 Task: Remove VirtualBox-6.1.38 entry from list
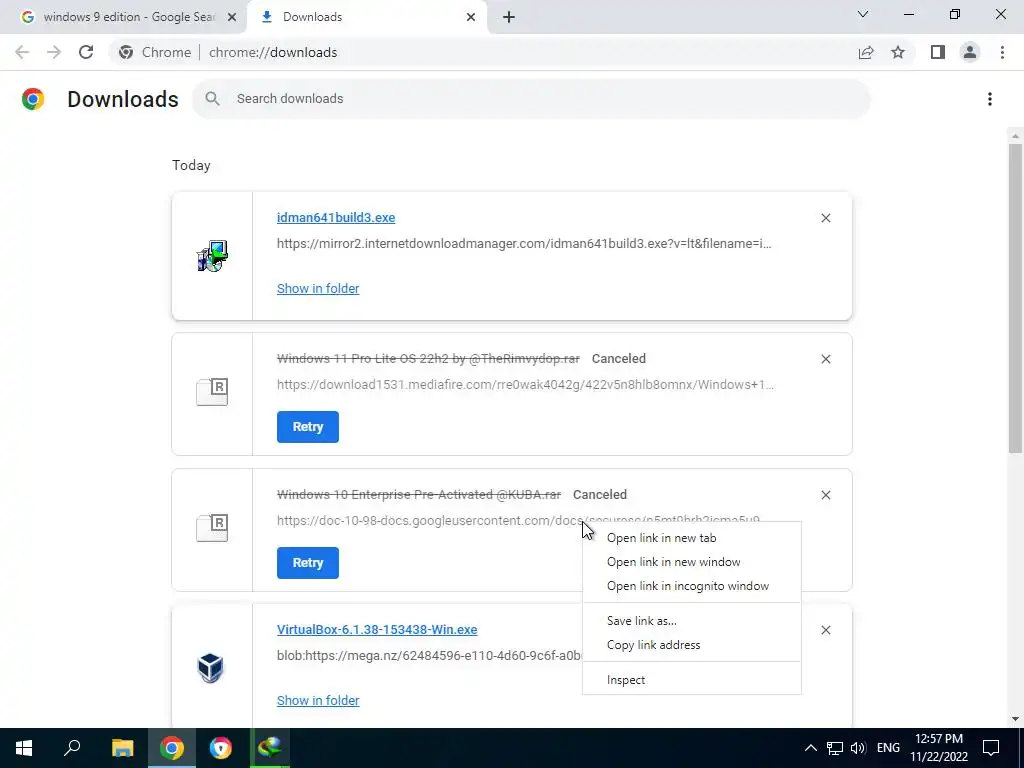coord(825,630)
